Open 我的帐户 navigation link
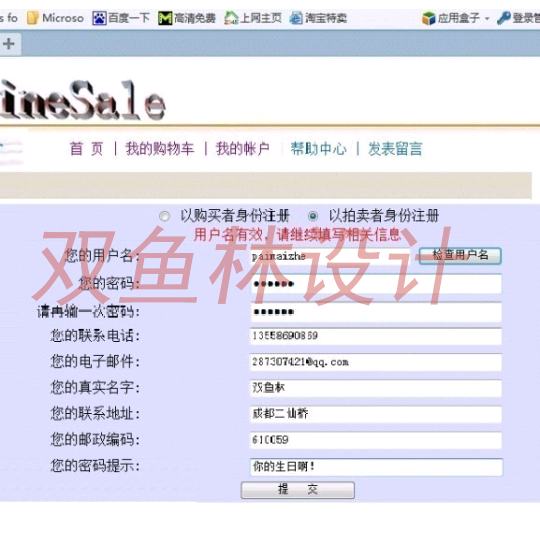The image size is (540, 540). point(242,149)
